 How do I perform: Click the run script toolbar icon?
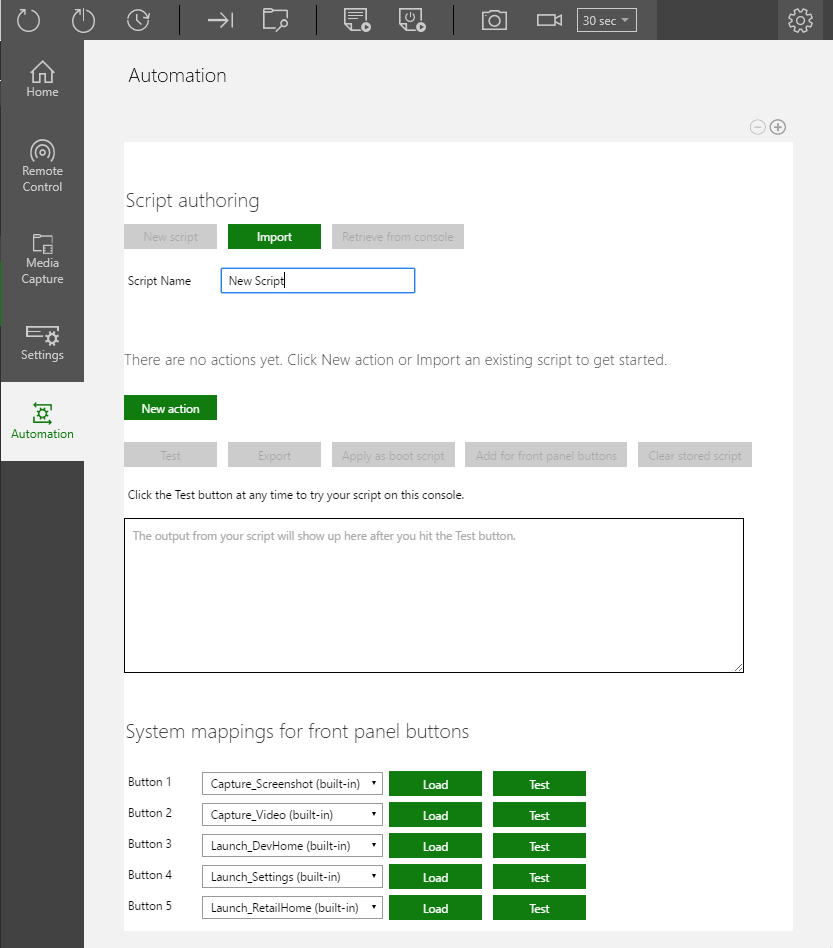(x=357, y=20)
